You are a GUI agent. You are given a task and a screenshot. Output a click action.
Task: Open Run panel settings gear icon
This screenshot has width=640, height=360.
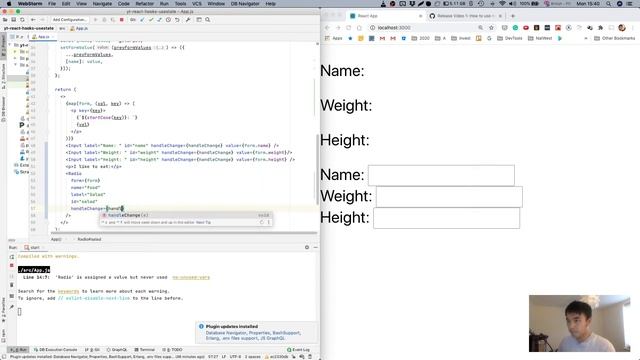[307, 247]
